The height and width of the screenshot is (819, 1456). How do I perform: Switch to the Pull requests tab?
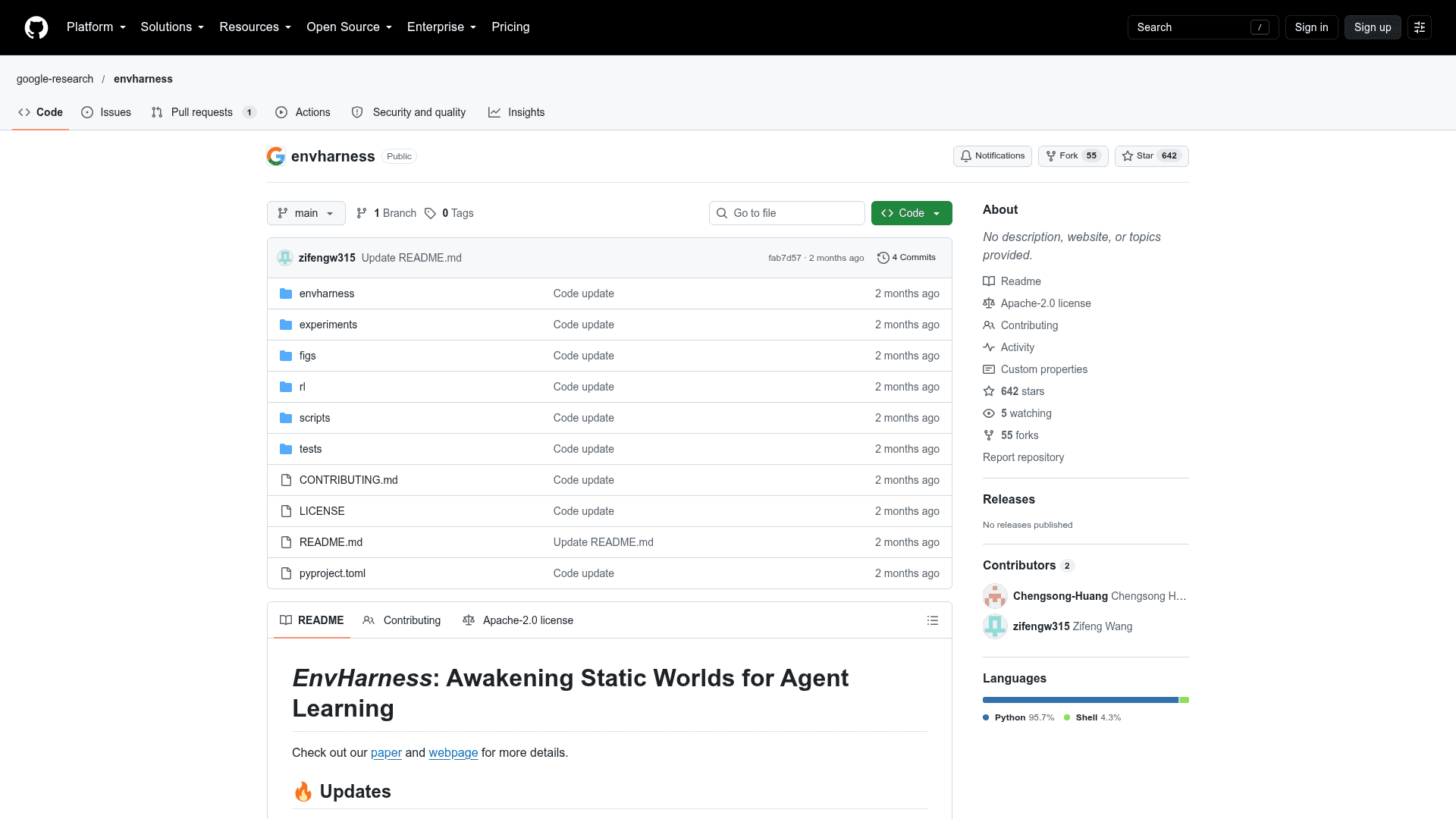coord(204,112)
